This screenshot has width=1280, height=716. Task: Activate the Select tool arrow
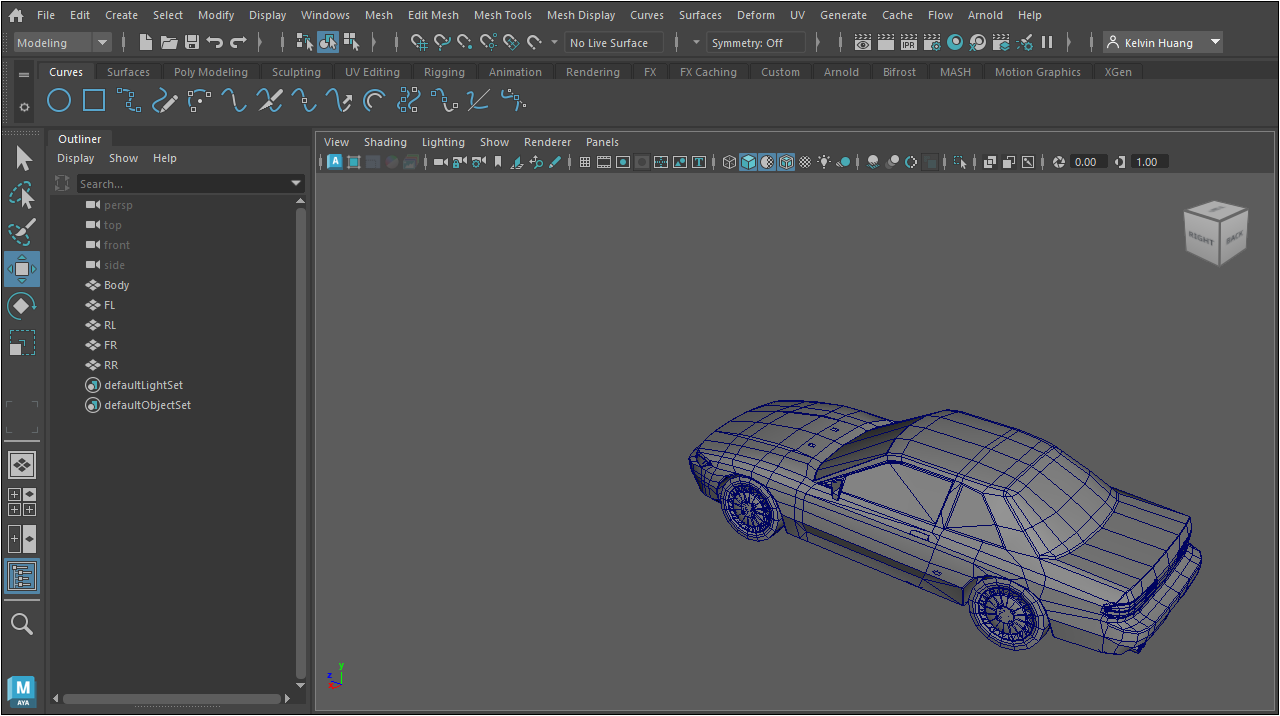22,159
